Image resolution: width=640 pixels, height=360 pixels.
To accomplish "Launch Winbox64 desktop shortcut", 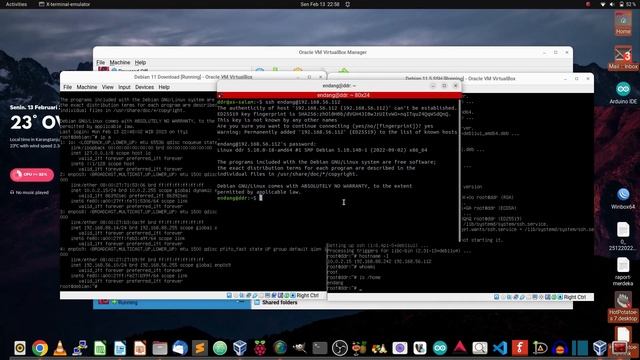I will tap(623, 199).
